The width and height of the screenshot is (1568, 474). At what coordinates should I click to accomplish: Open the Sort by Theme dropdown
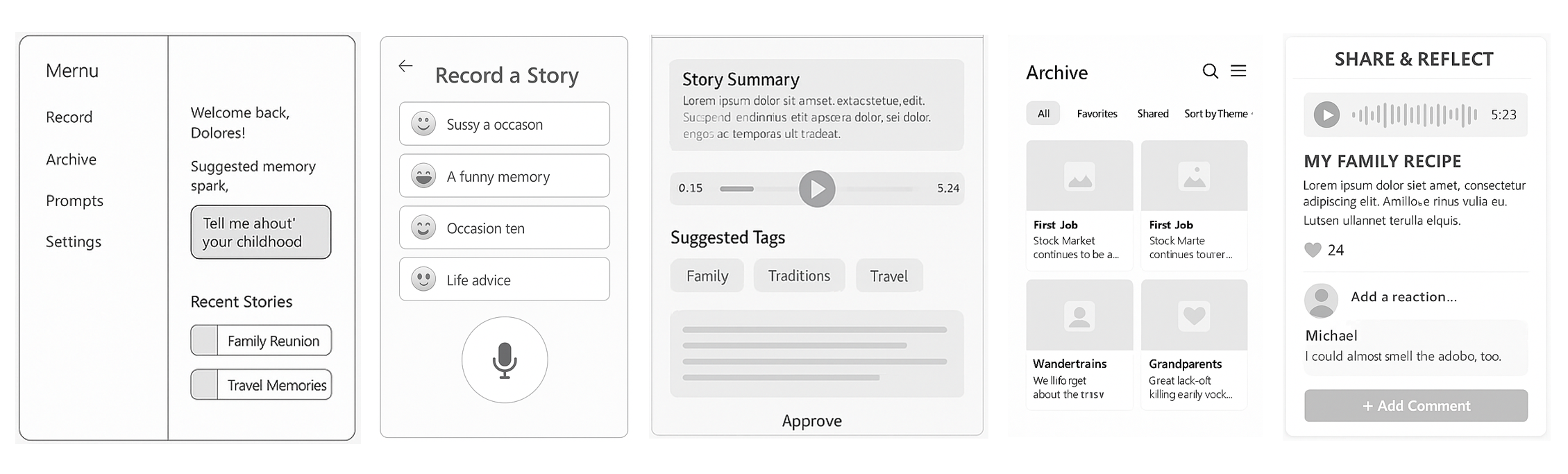1218,114
